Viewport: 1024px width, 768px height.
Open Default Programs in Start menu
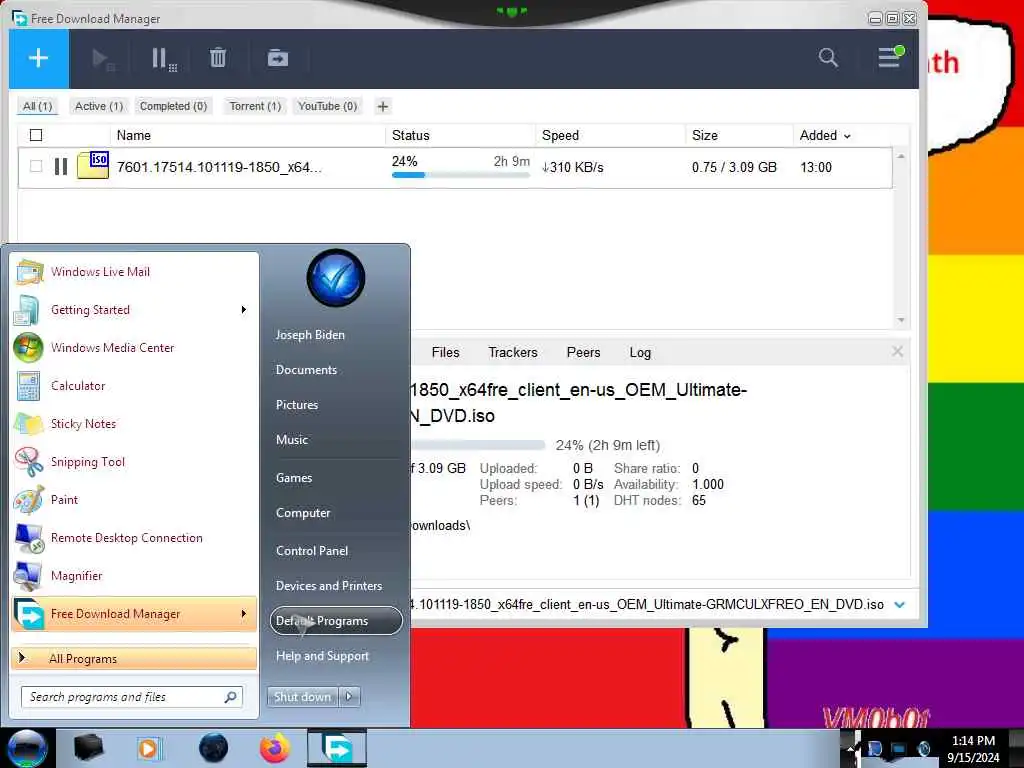click(x=336, y=620)
